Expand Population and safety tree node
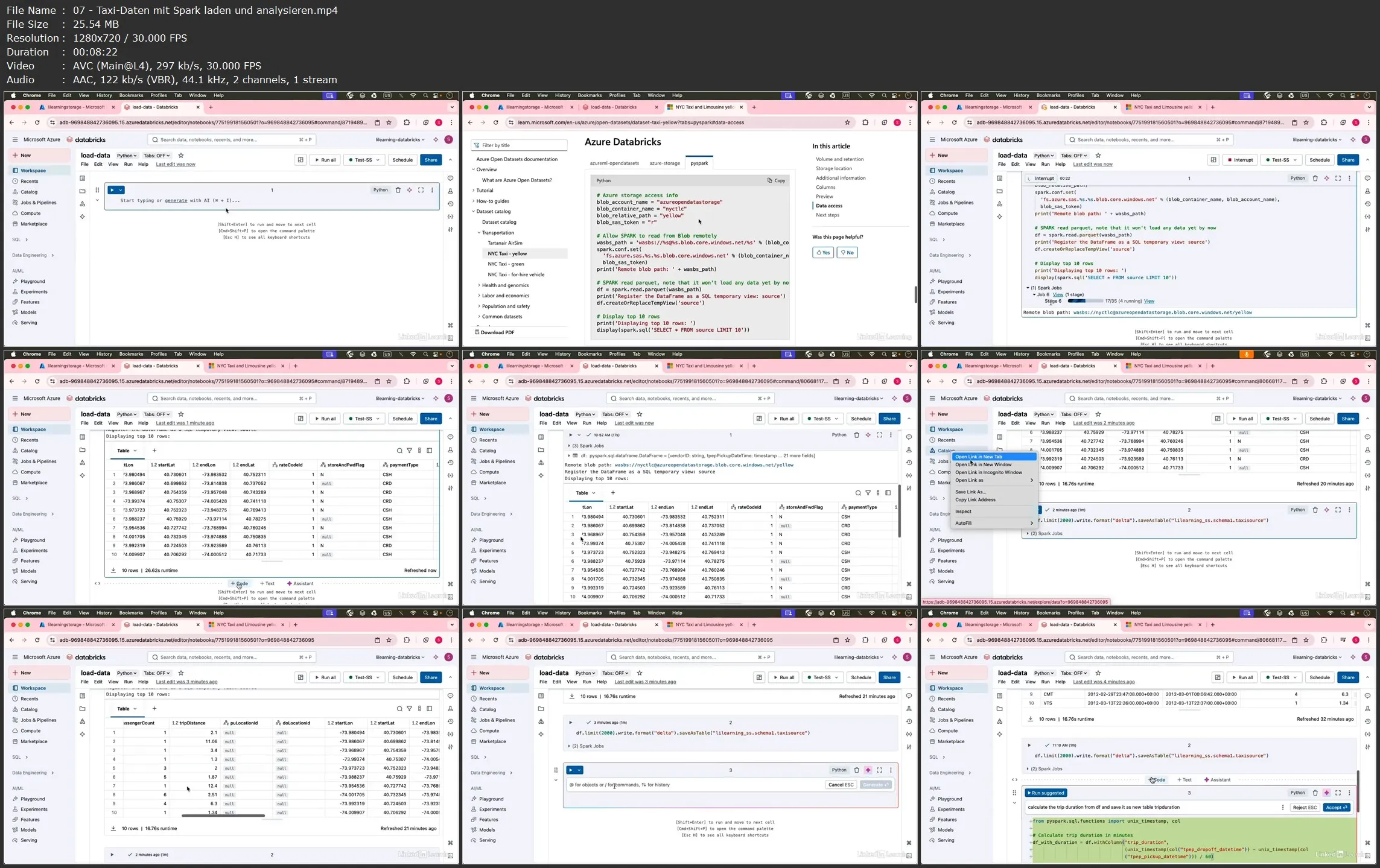Screen dimensions: 1380x868 coord(479,306)
